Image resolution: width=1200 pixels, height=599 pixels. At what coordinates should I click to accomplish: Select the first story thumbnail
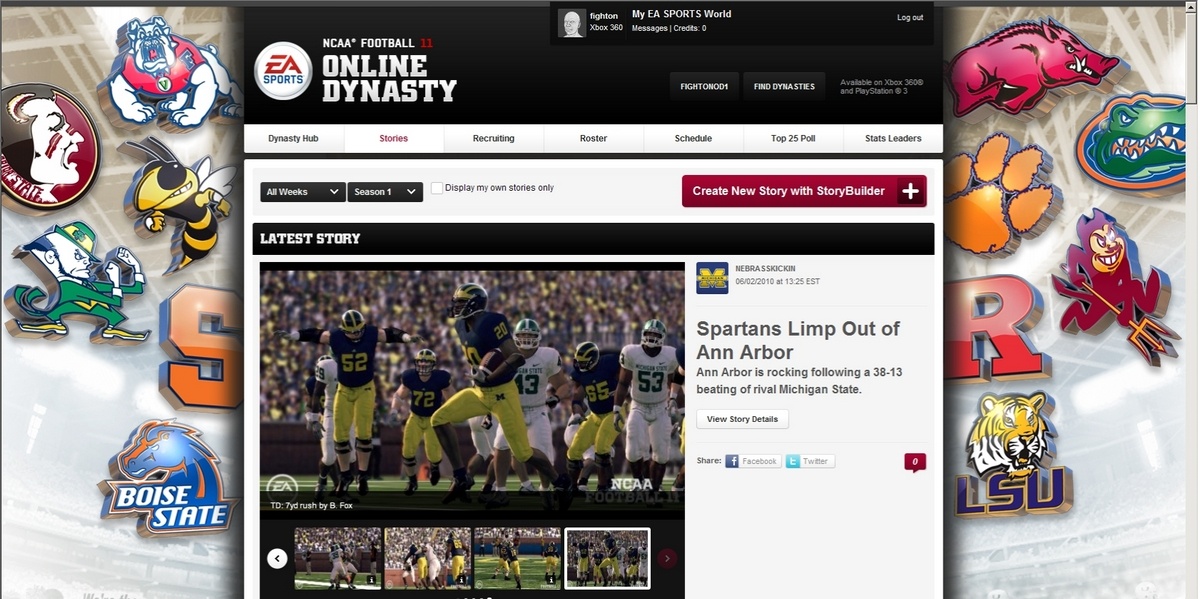tap(337, 558)
